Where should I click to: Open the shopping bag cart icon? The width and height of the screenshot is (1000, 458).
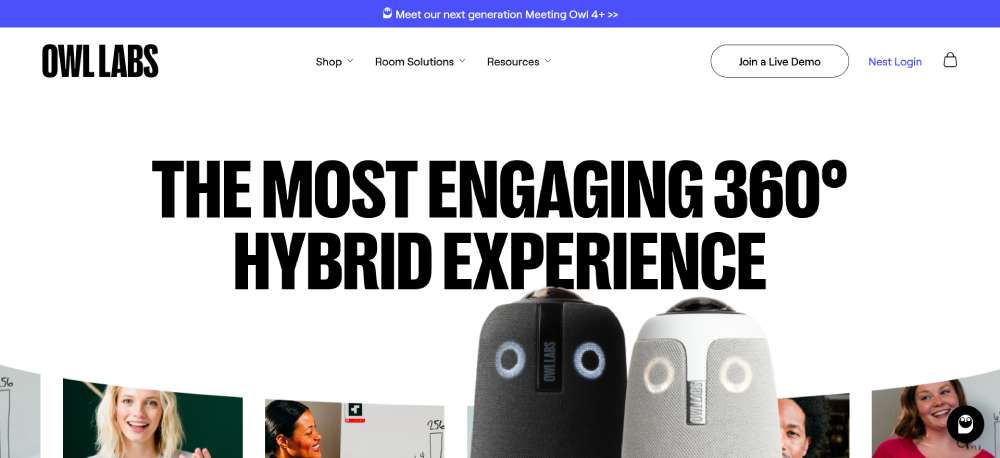click(x=950, y=61)
